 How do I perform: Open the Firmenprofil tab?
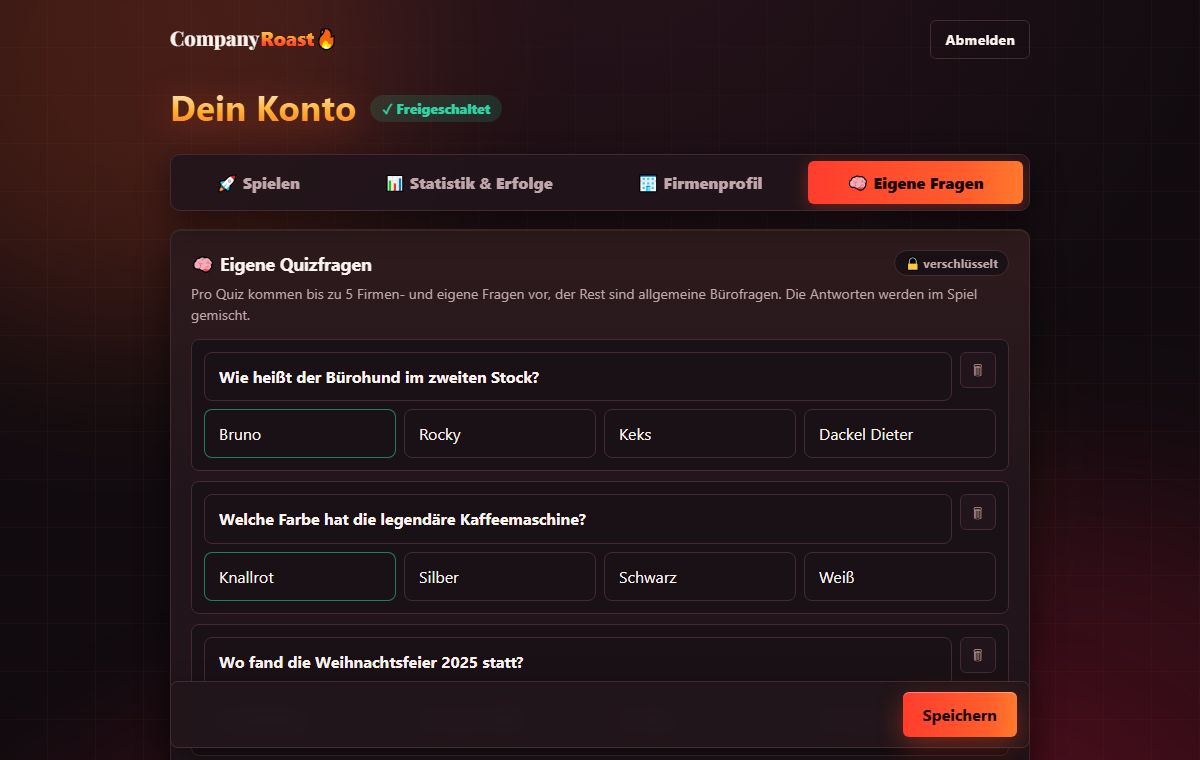[x=700, y=183]
